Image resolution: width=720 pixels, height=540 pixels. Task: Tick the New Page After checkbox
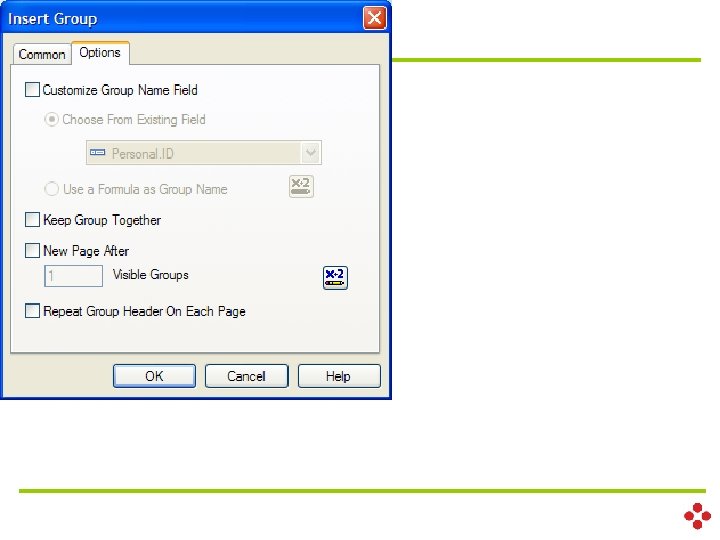click(32, 250)
